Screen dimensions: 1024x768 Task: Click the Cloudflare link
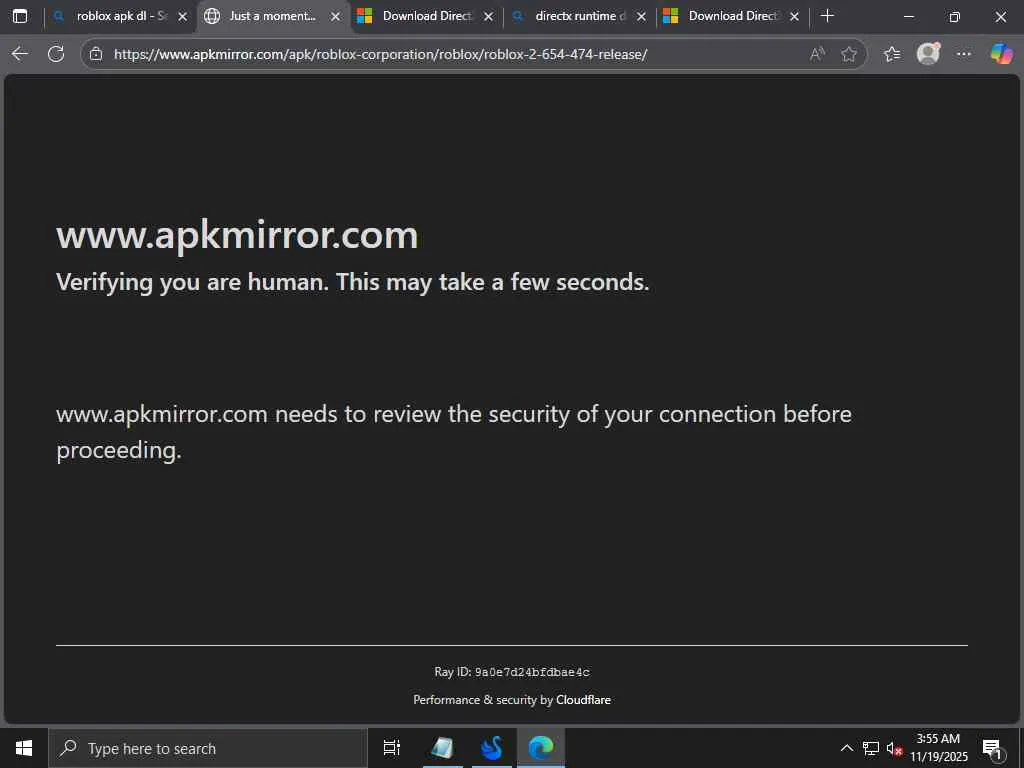583,699
